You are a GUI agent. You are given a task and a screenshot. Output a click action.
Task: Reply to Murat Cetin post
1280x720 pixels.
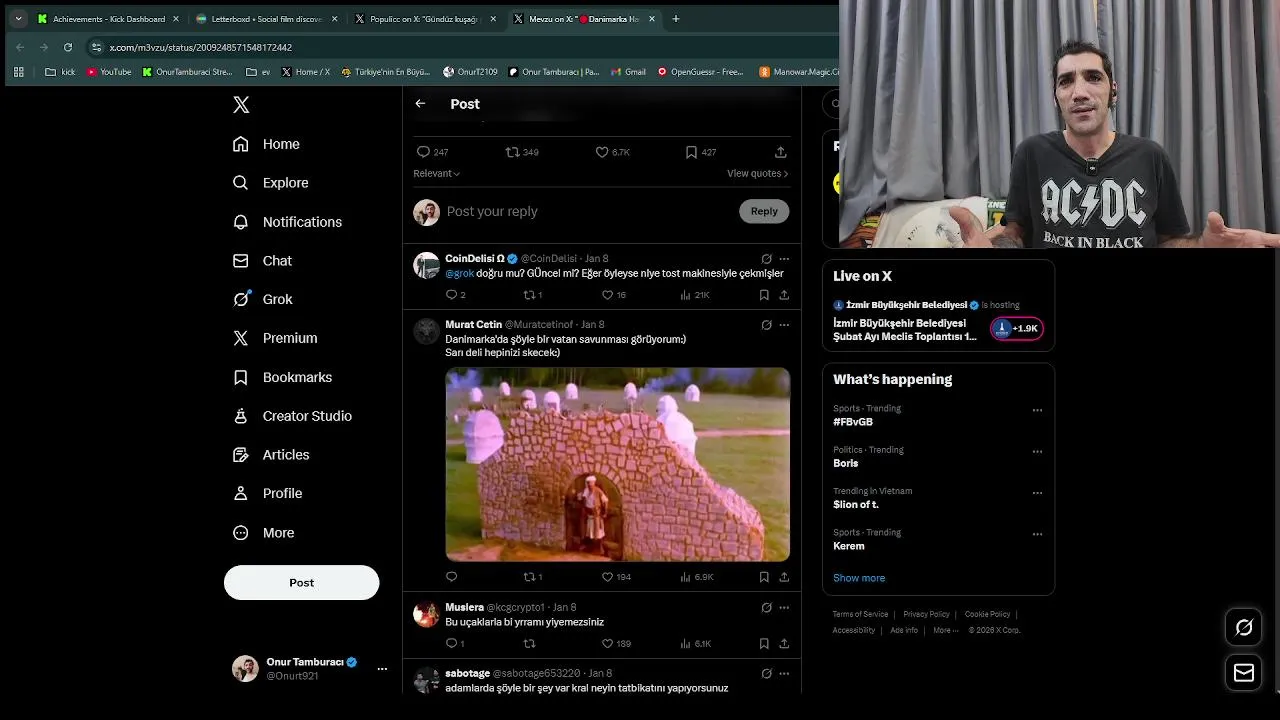(x=451, y=577)
